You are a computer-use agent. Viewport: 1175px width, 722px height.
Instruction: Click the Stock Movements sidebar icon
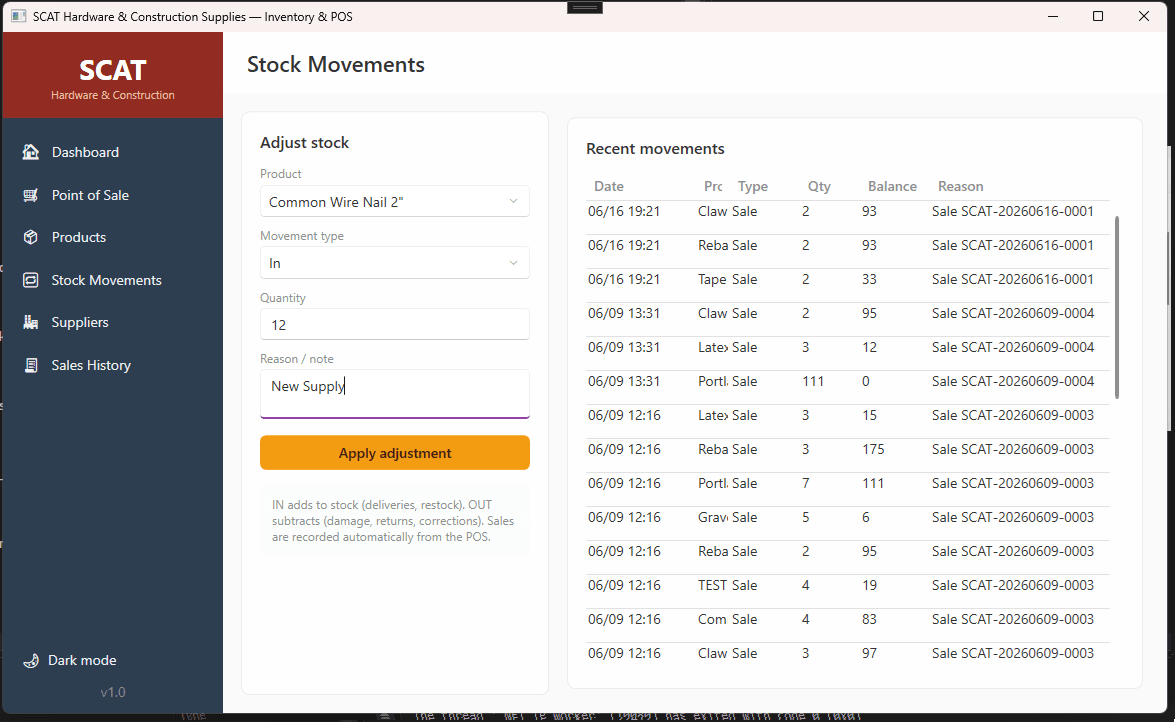(x=31, y=280)
